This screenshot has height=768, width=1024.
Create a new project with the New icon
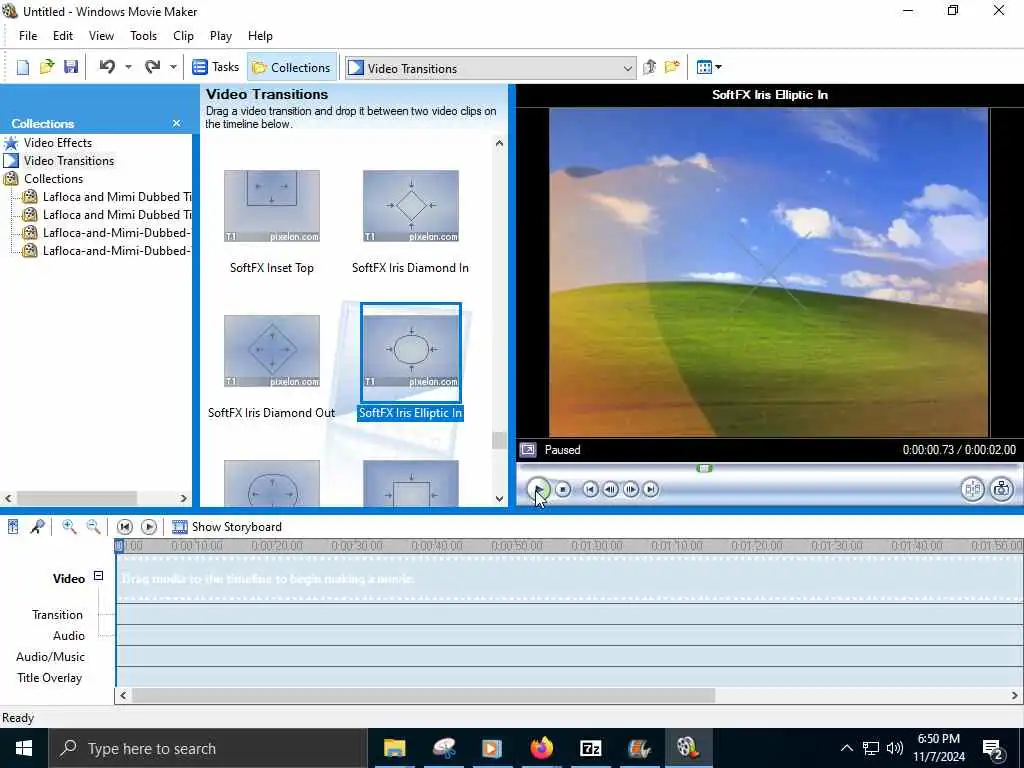[23, 67]
